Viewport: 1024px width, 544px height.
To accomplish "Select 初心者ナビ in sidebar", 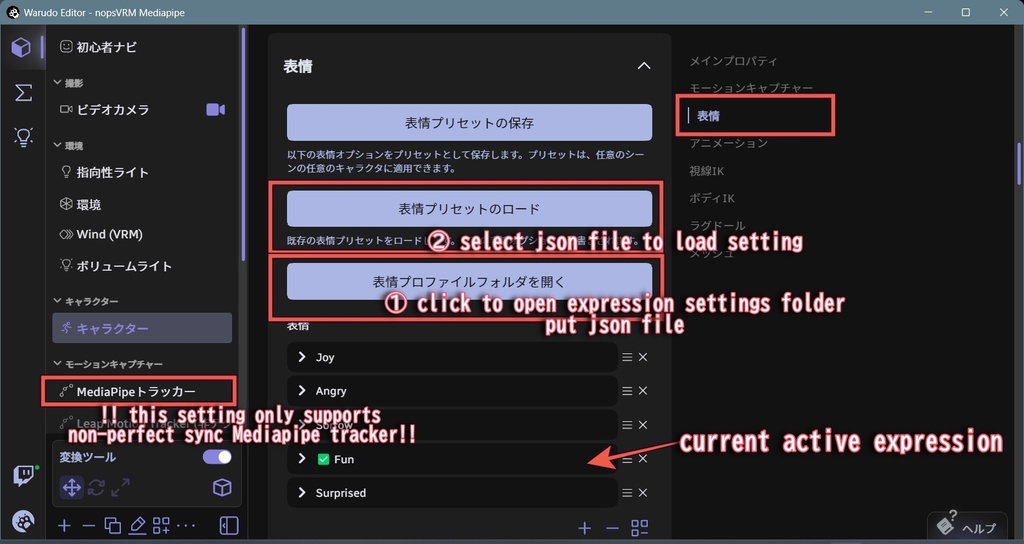I will click(98, 47).
